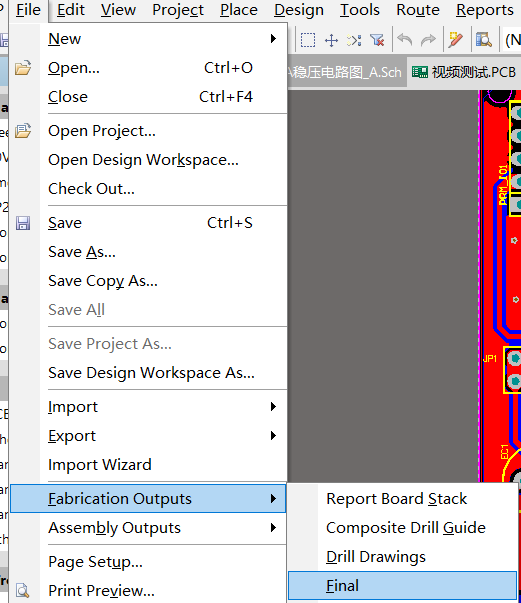This screenshot has width=521, height=603.
Task: Open the Reports menu
Action: click(x=485, y=10)
